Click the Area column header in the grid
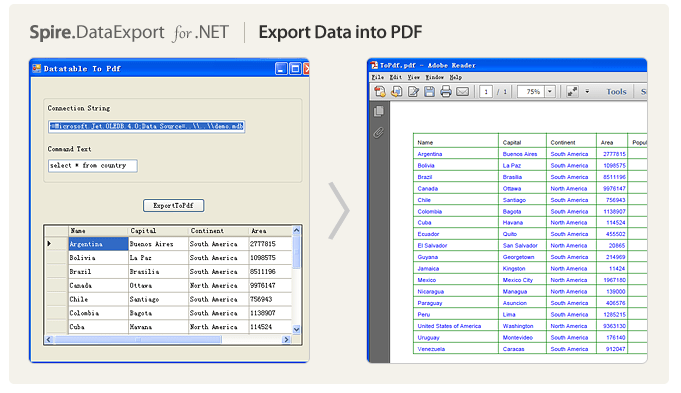 pyautogui.click(x=270, y=231)
